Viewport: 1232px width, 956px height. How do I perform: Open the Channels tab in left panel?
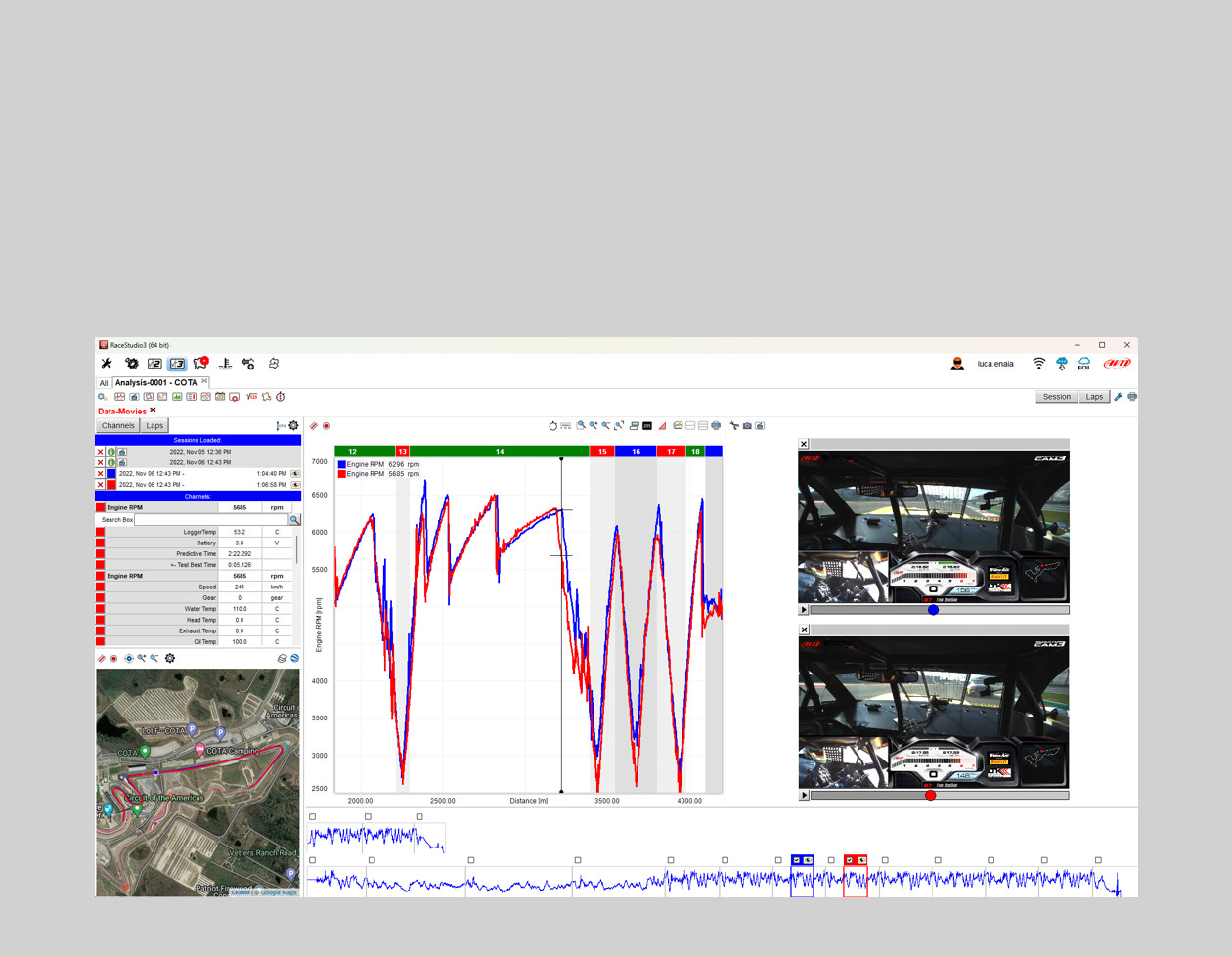point(117,426)
